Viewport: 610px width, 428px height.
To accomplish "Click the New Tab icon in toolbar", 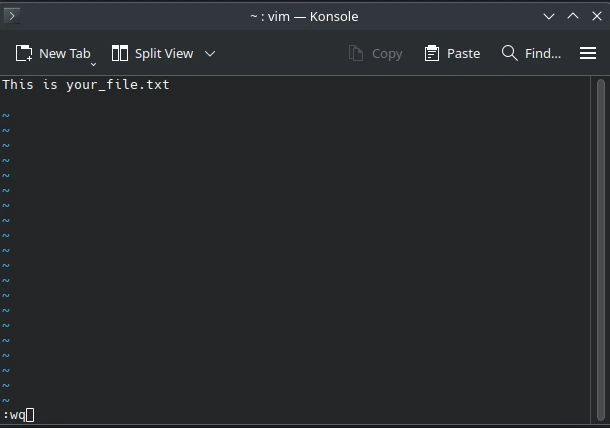I will coord(24,53).
